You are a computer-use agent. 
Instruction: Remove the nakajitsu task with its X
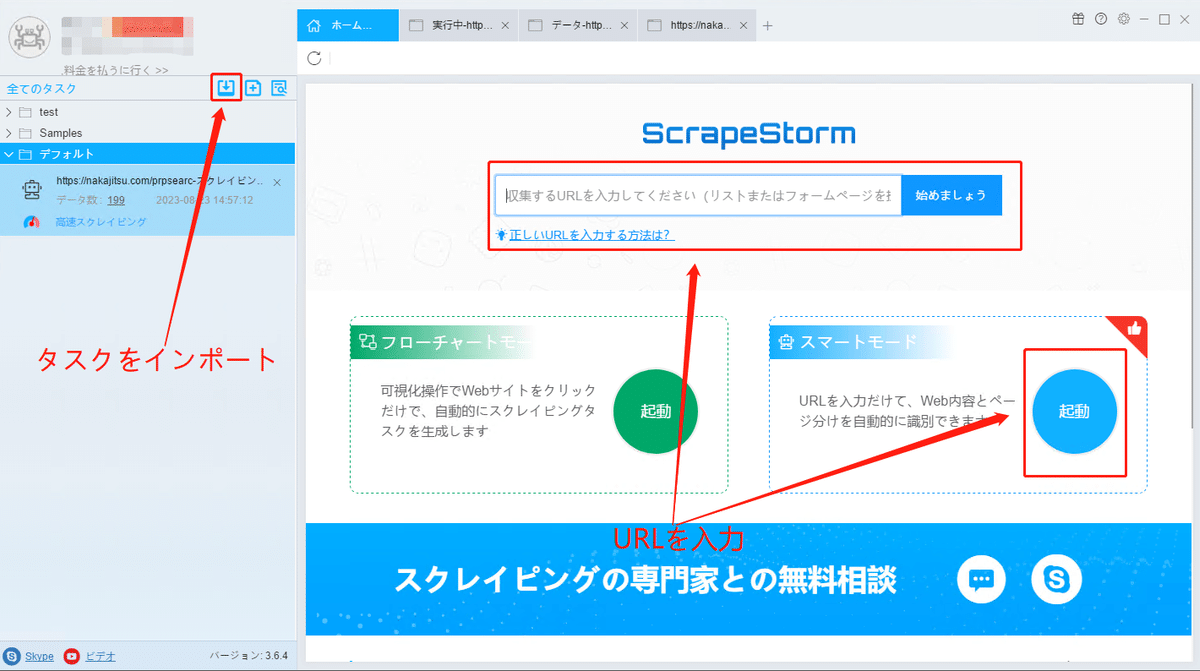pos(277,183)
